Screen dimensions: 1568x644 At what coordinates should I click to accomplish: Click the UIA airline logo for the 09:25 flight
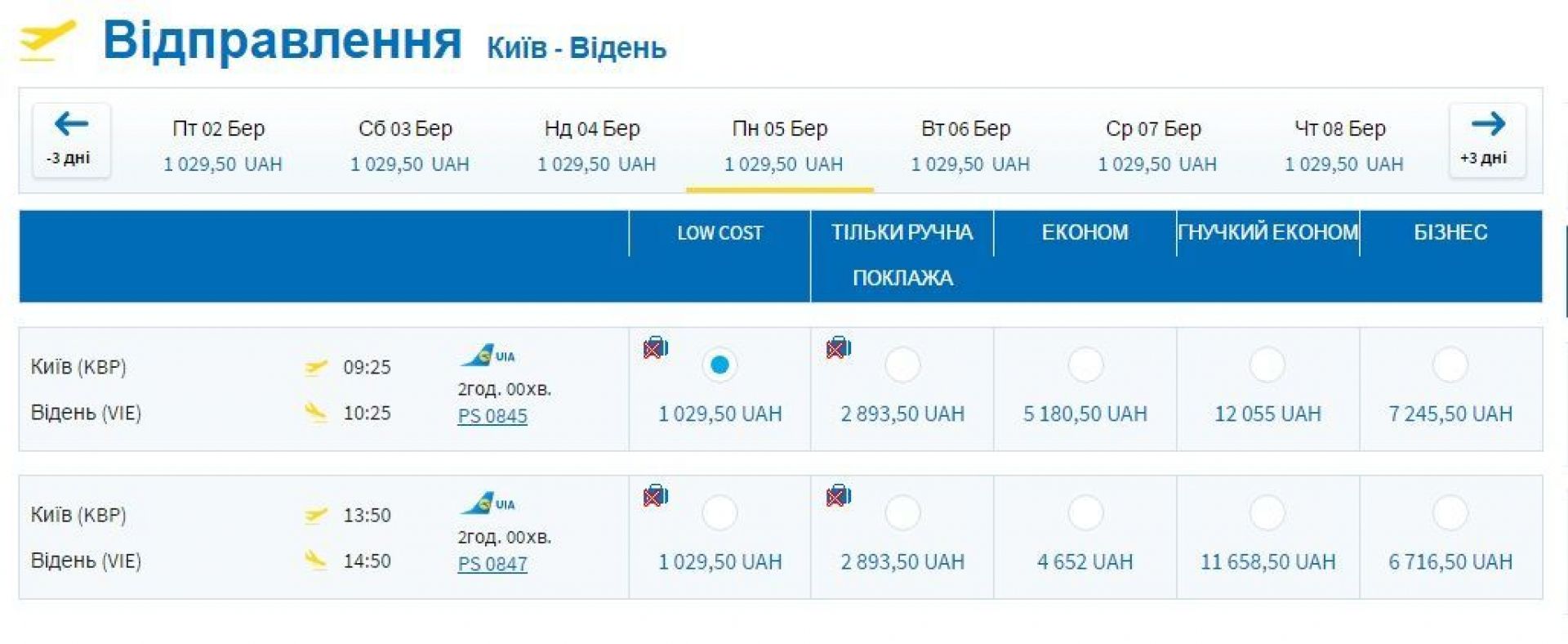(x=488, y=356)
